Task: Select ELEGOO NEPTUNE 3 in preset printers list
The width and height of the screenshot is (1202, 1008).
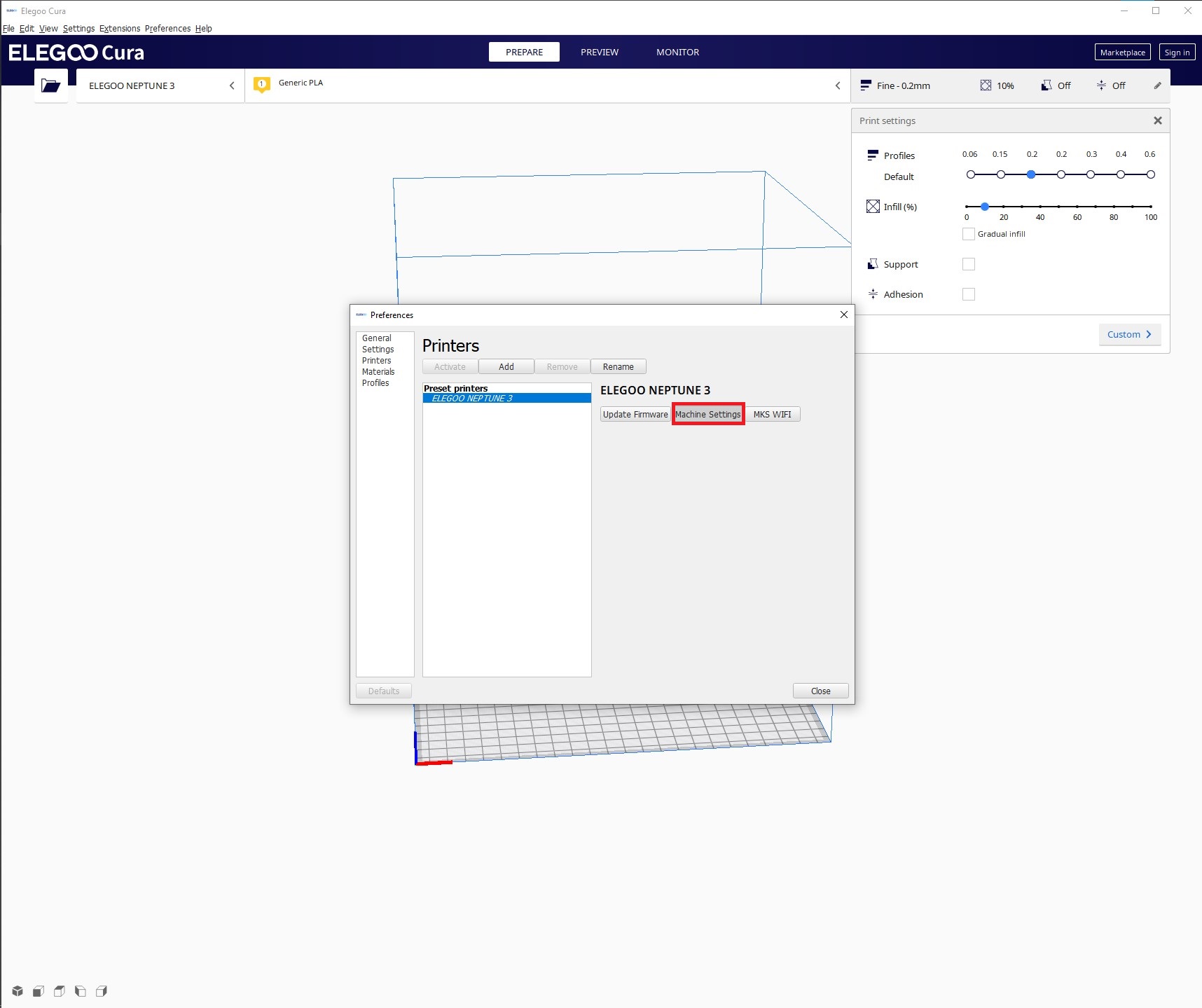Action: [507, 398]
